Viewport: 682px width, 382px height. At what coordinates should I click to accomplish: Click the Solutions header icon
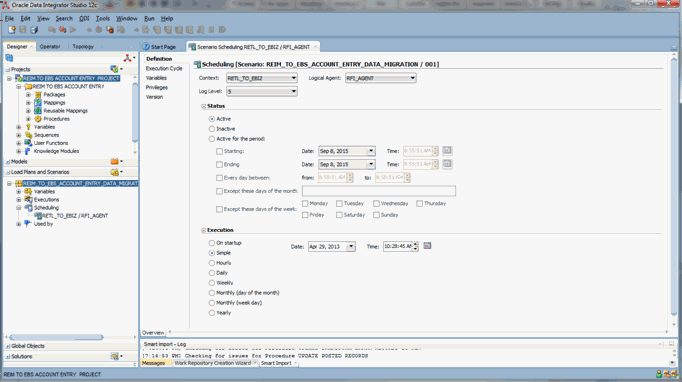point(116,356)
